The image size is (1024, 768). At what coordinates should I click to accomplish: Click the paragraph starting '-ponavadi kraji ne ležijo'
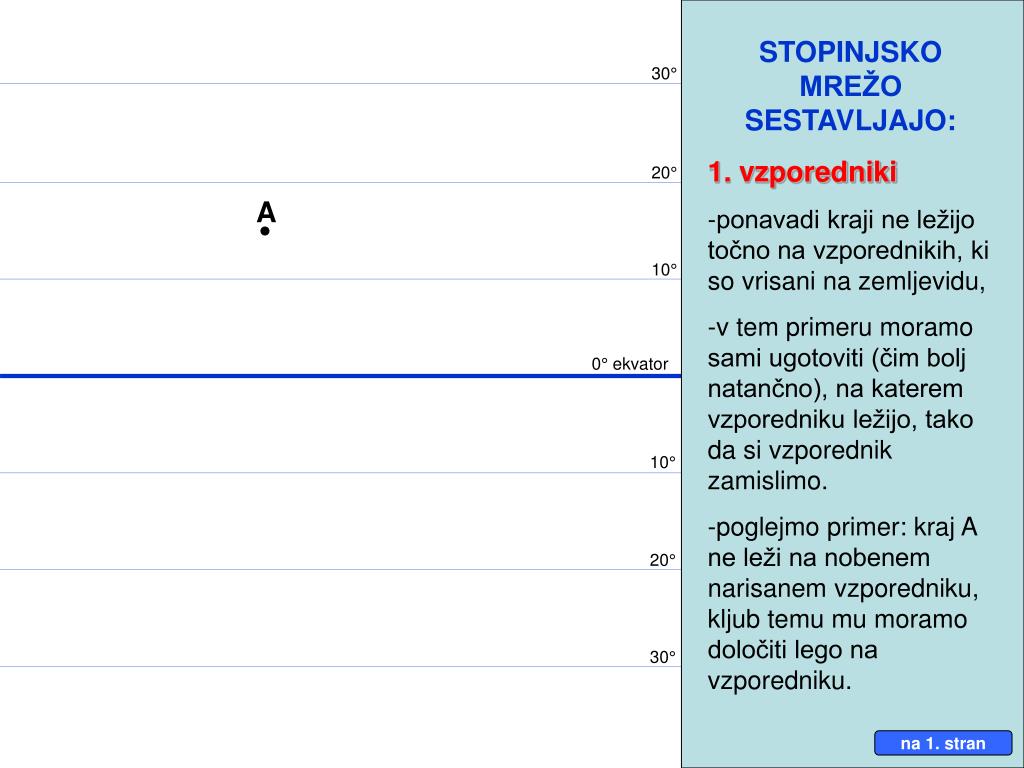(x=848, y=251)
